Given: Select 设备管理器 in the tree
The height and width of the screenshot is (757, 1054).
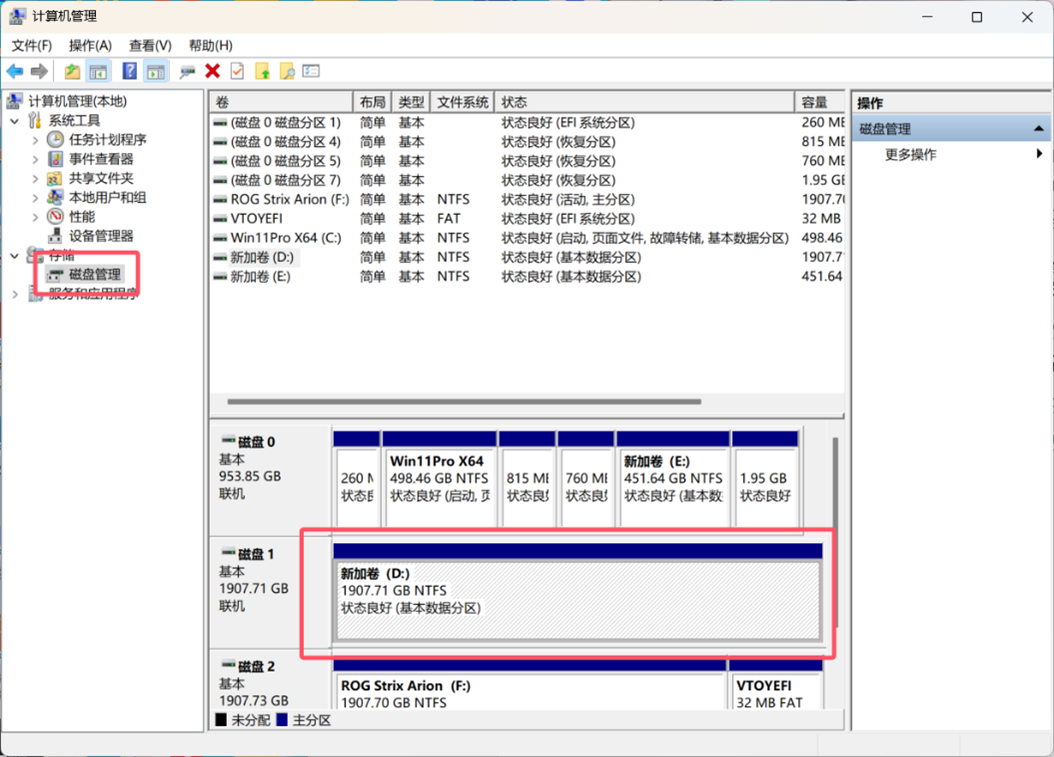Looking at the screenshot, I should 101,236.
